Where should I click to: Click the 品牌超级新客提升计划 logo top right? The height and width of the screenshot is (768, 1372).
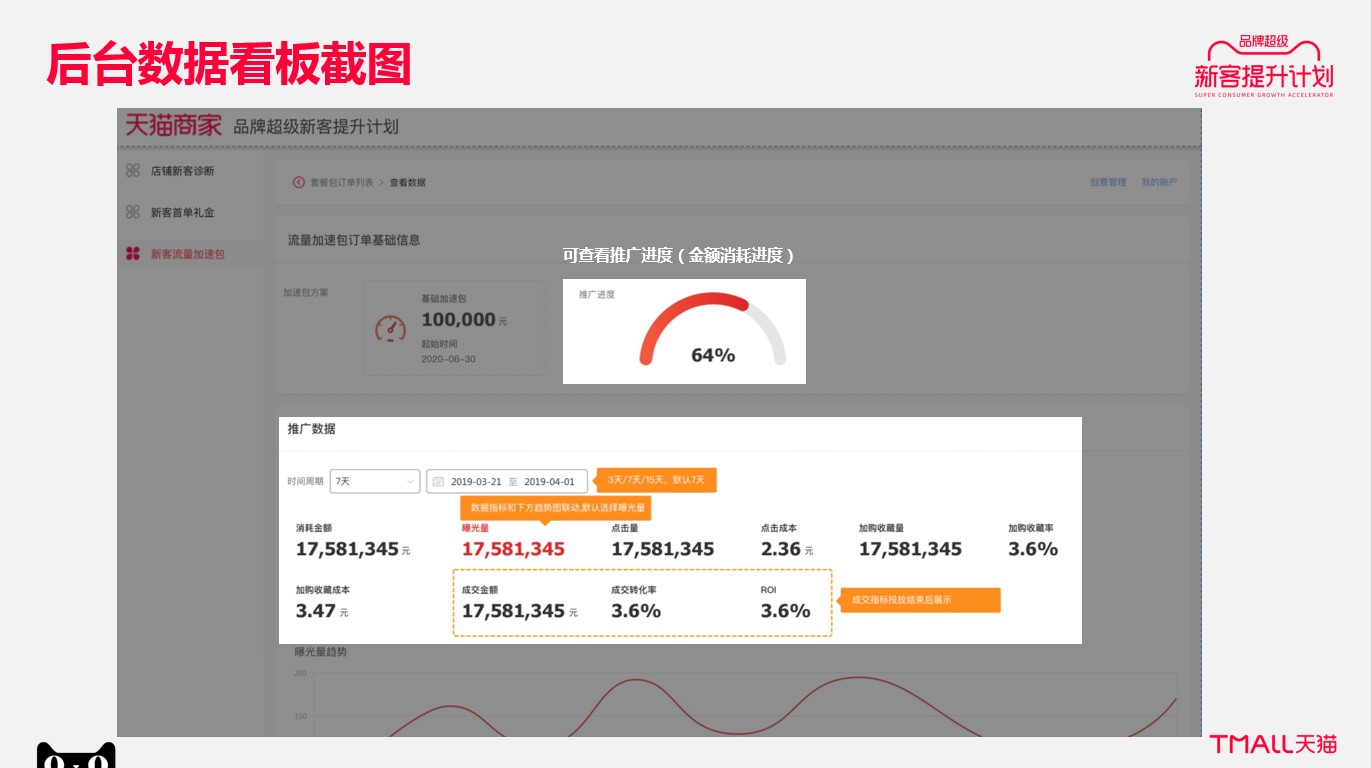tap(1264, 67)
